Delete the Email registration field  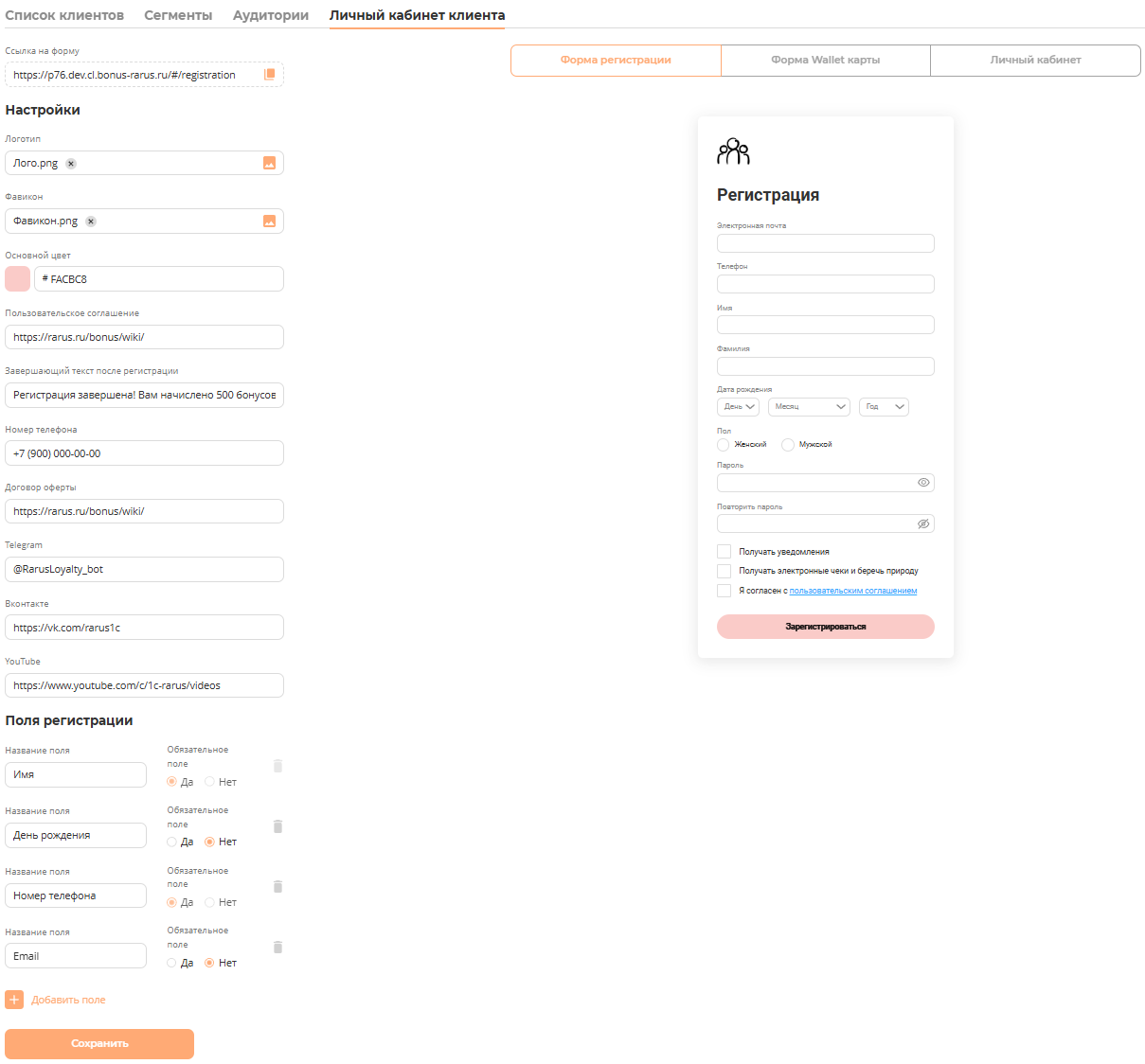(x=277, y=948)
